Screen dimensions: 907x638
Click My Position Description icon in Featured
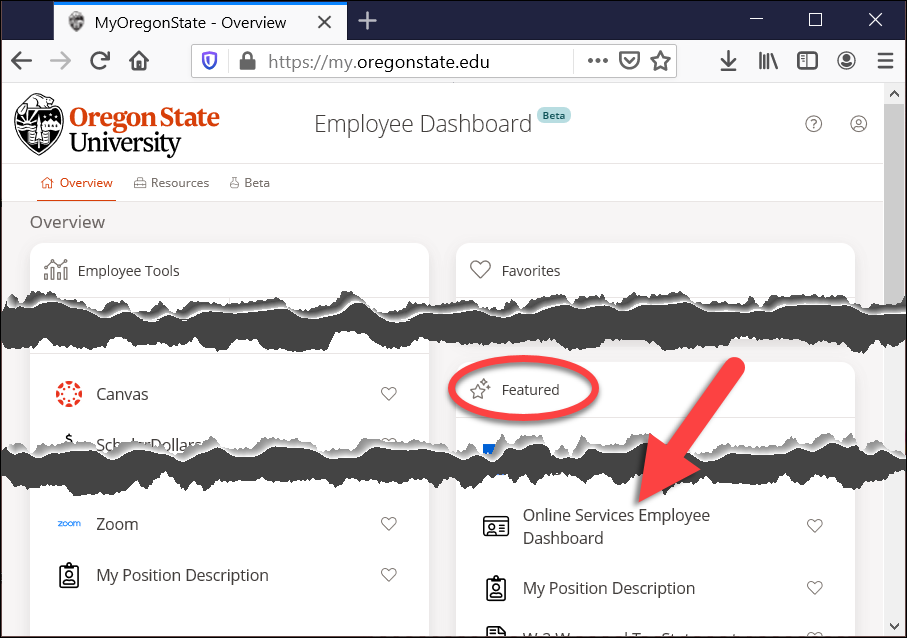tap(496, 588)
